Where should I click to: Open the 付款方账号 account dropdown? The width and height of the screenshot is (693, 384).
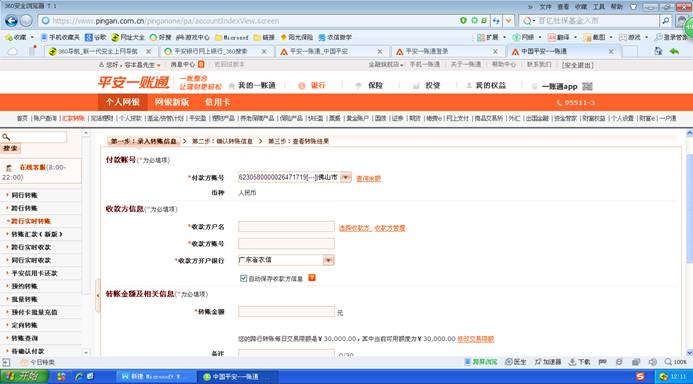(x=346, y=177)
